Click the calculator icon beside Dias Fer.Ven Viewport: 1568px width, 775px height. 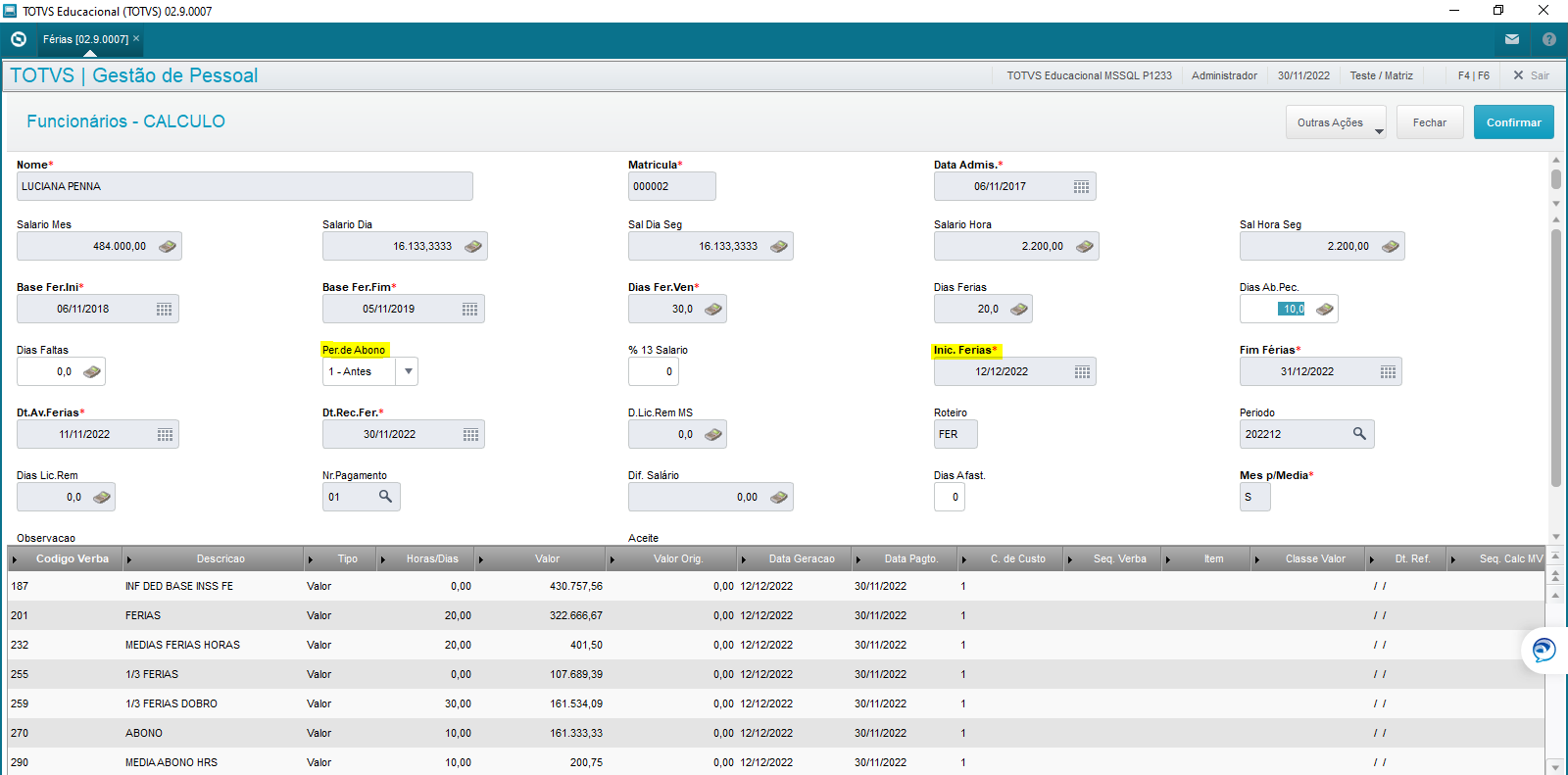[x=713, y=310]
